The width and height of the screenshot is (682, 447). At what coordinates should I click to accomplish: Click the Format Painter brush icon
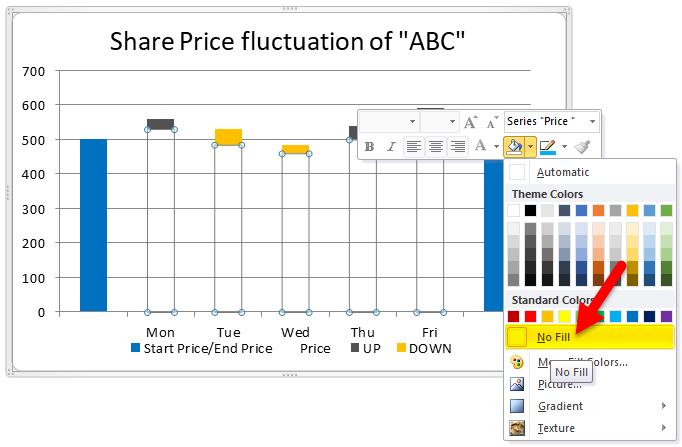[582, 147]
